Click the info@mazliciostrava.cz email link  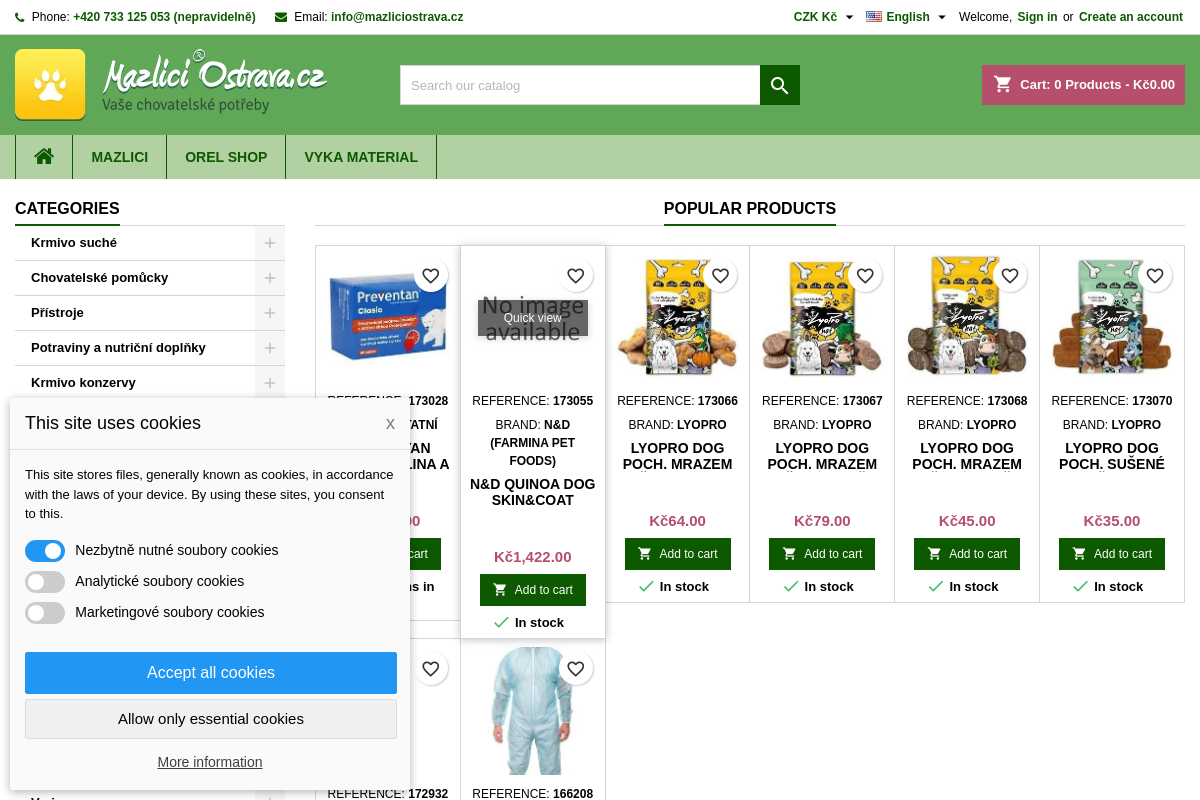pos(397,17)
